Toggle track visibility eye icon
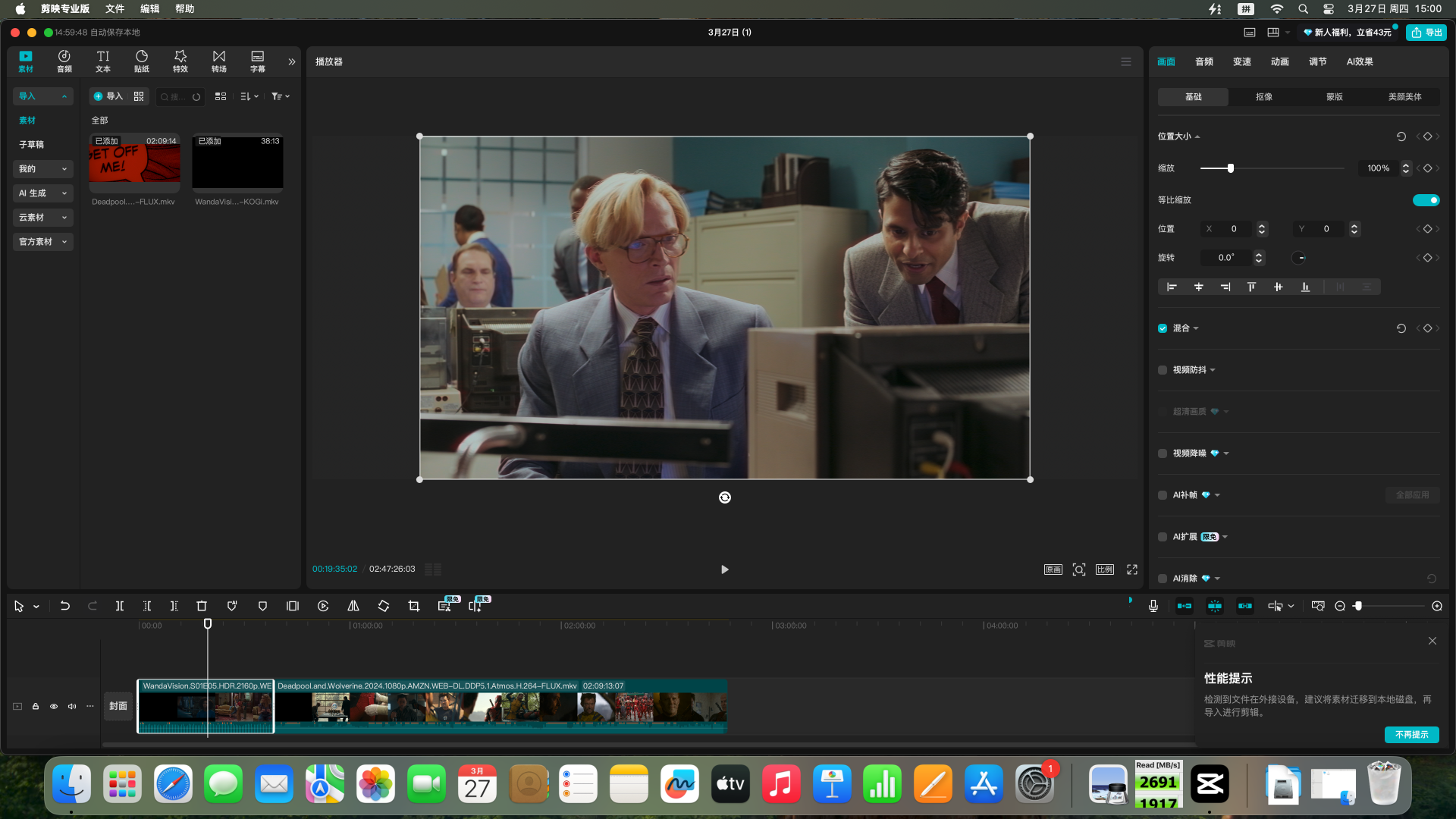 point(54,706)
